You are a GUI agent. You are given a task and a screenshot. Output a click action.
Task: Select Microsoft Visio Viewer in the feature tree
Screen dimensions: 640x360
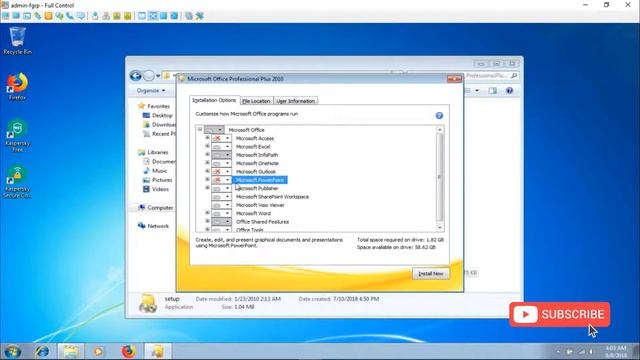coord(260,205)
